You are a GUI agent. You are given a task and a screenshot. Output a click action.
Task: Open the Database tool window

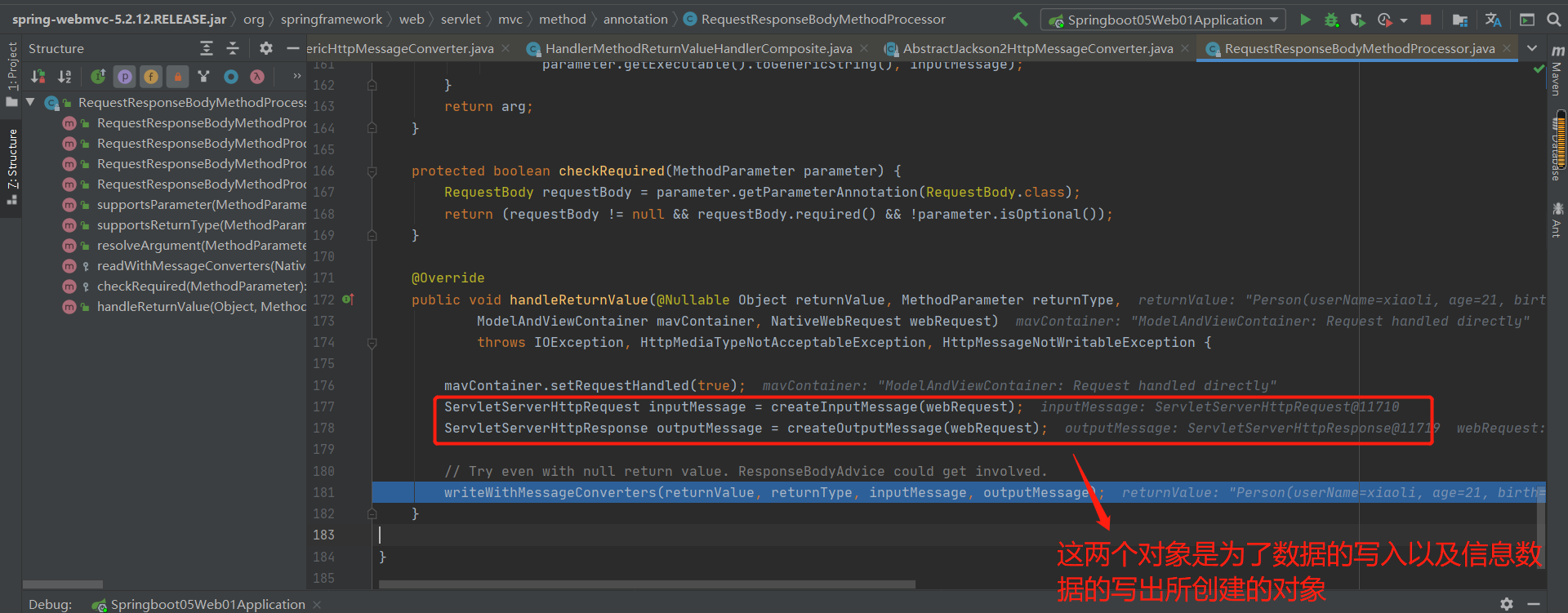(1557, 149)
